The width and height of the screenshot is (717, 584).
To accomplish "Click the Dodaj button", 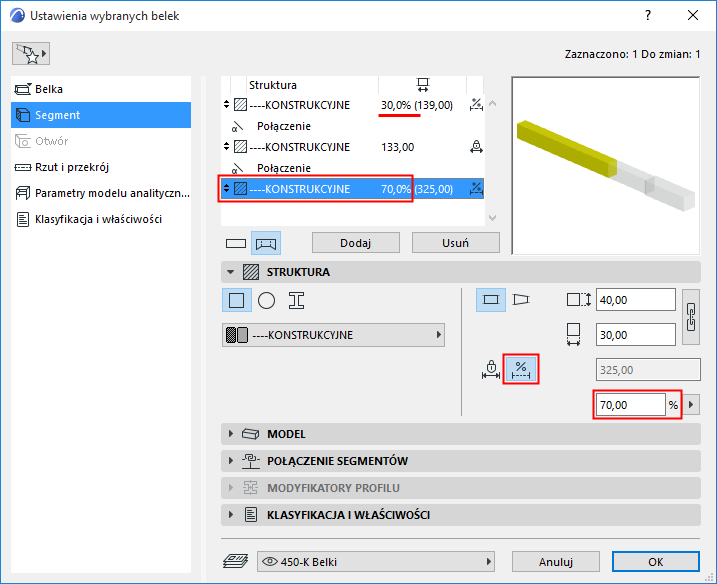I will pyautogui.click(x=356, y=243).
